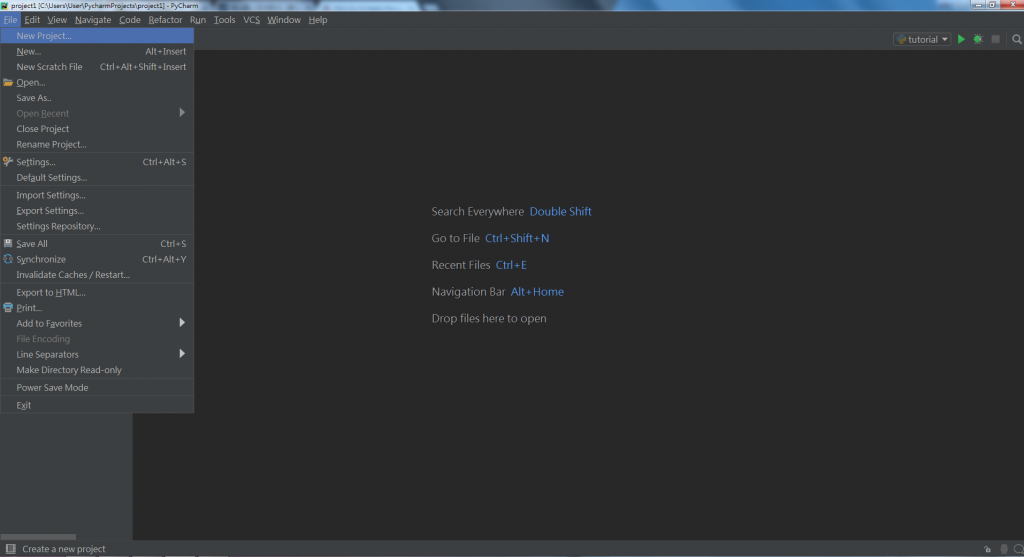
Task: Open Search Everywhere magnifier icon
Action: [x=1017, y=39]
